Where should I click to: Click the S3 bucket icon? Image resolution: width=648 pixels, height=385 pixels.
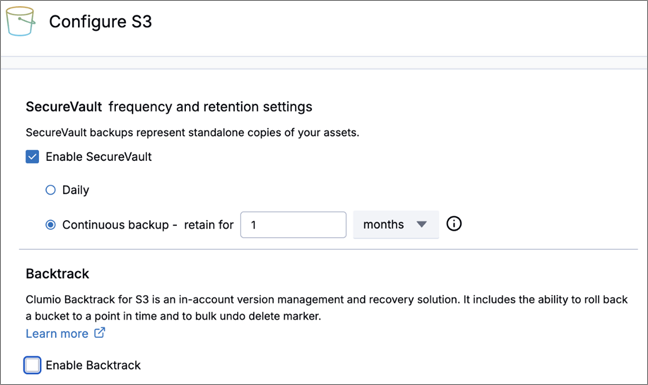20,21
